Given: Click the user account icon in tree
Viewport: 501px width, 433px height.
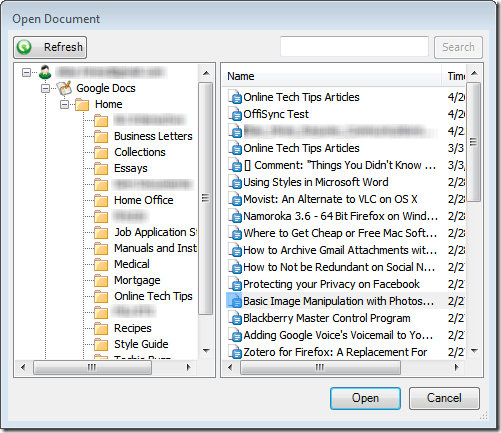Looking at the screenshot, I should pyautogui.click(x=45, y=72).
